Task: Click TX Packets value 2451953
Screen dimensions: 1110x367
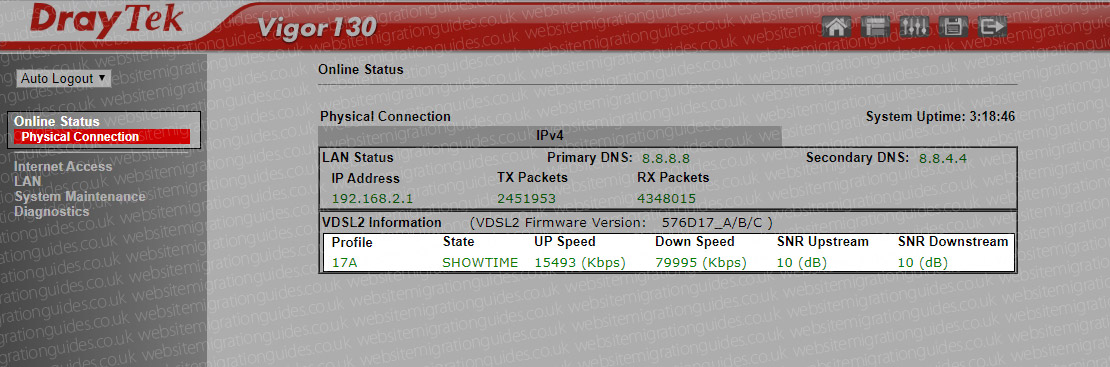Action: [526, 199]
